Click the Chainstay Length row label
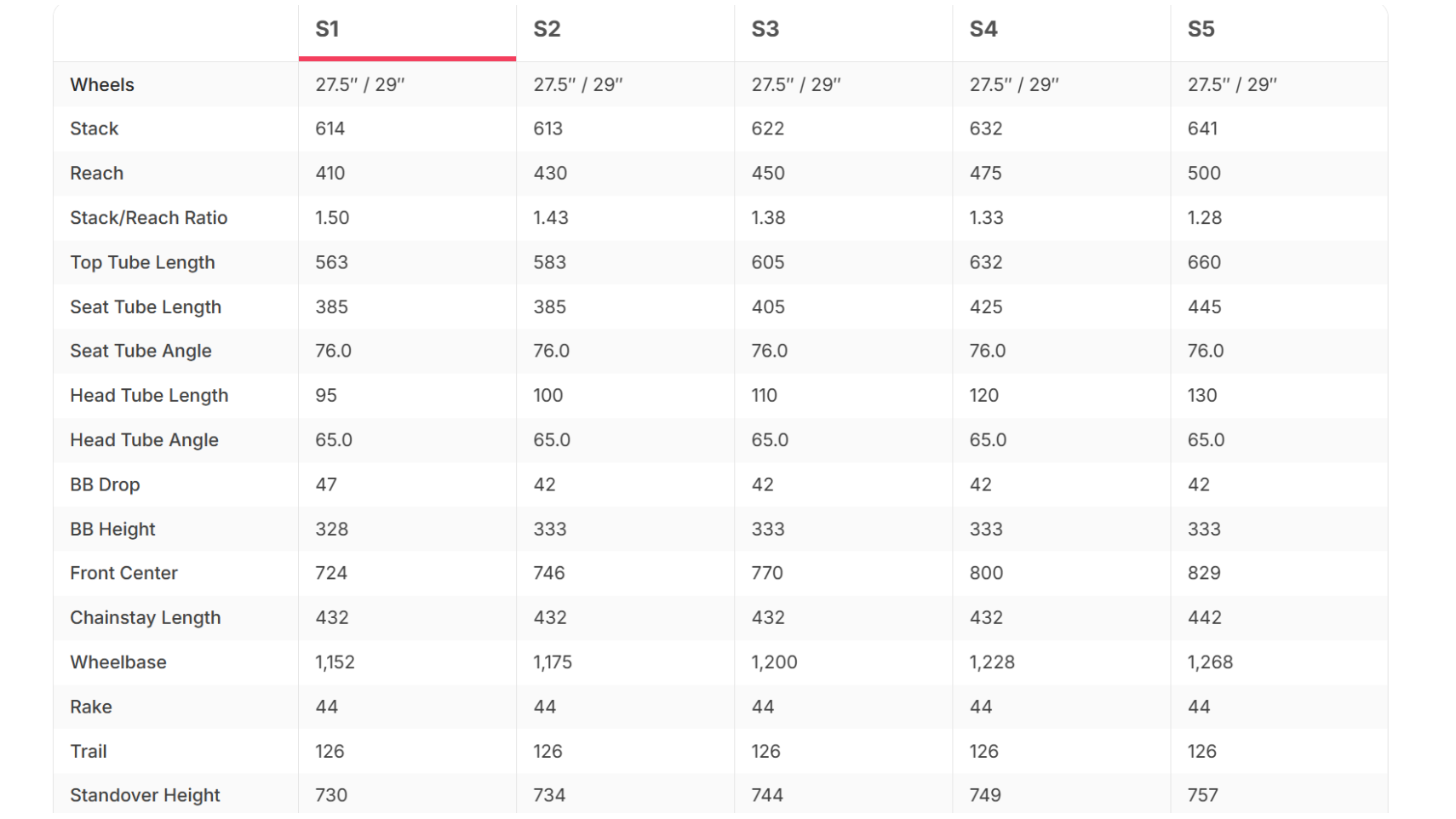The width and height of the screenshot is (1456, 819). pyautogui.click(x=146, y=618)
